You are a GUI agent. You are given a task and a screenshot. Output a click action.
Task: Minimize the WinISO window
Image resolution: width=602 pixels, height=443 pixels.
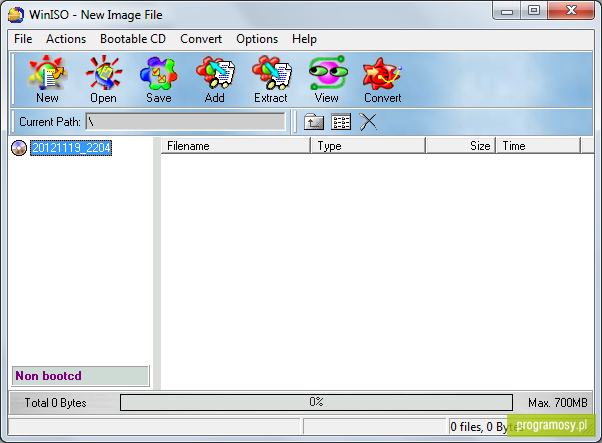pos(507,10)
